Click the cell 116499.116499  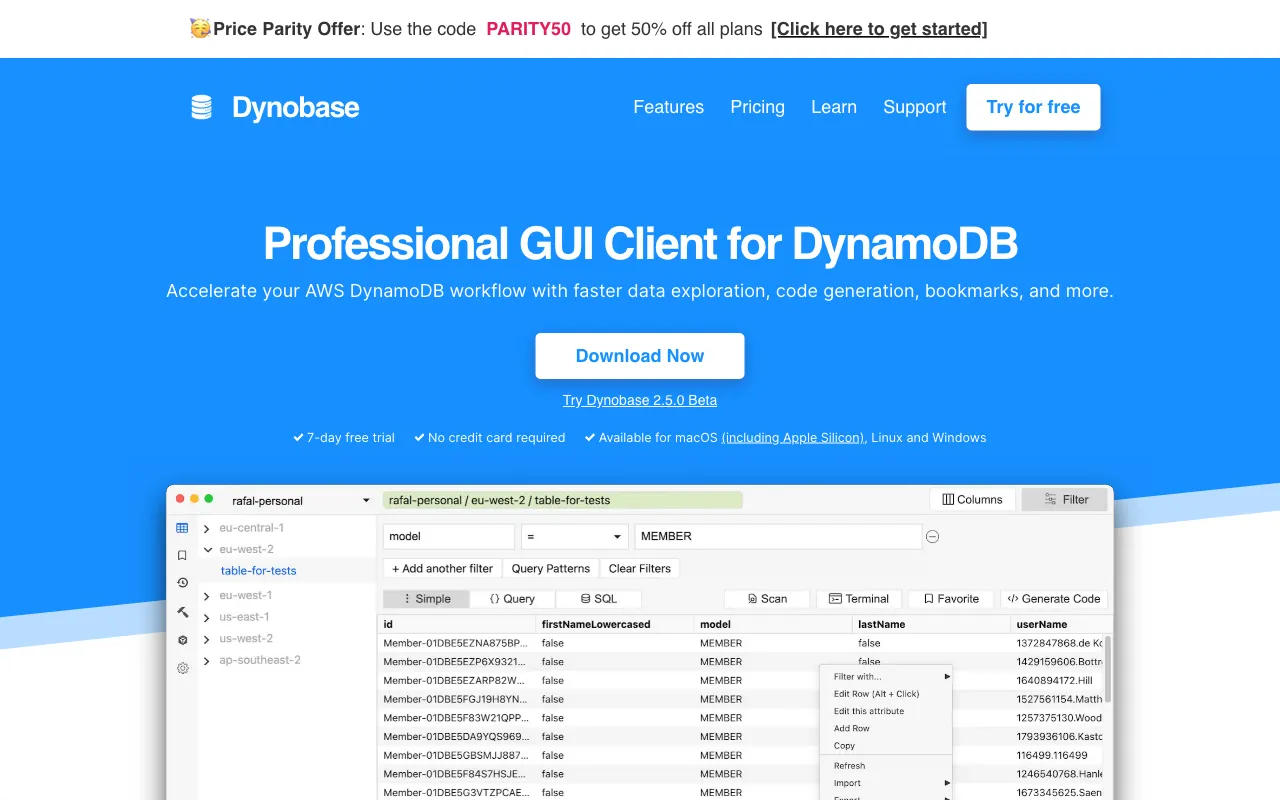pyautogui.click(x=1051, y=755)
